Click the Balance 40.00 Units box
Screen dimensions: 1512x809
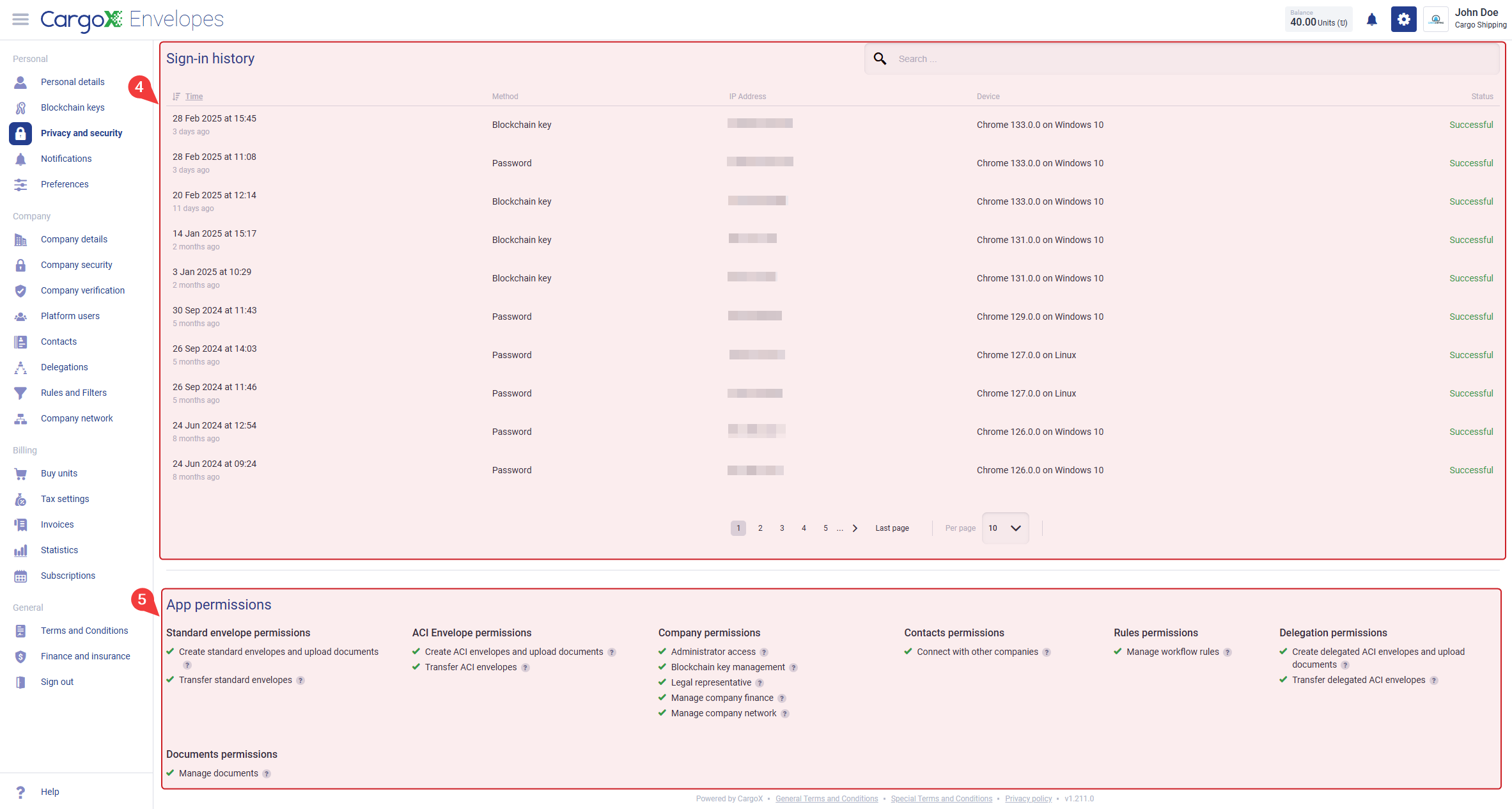tap(1318, 19)
